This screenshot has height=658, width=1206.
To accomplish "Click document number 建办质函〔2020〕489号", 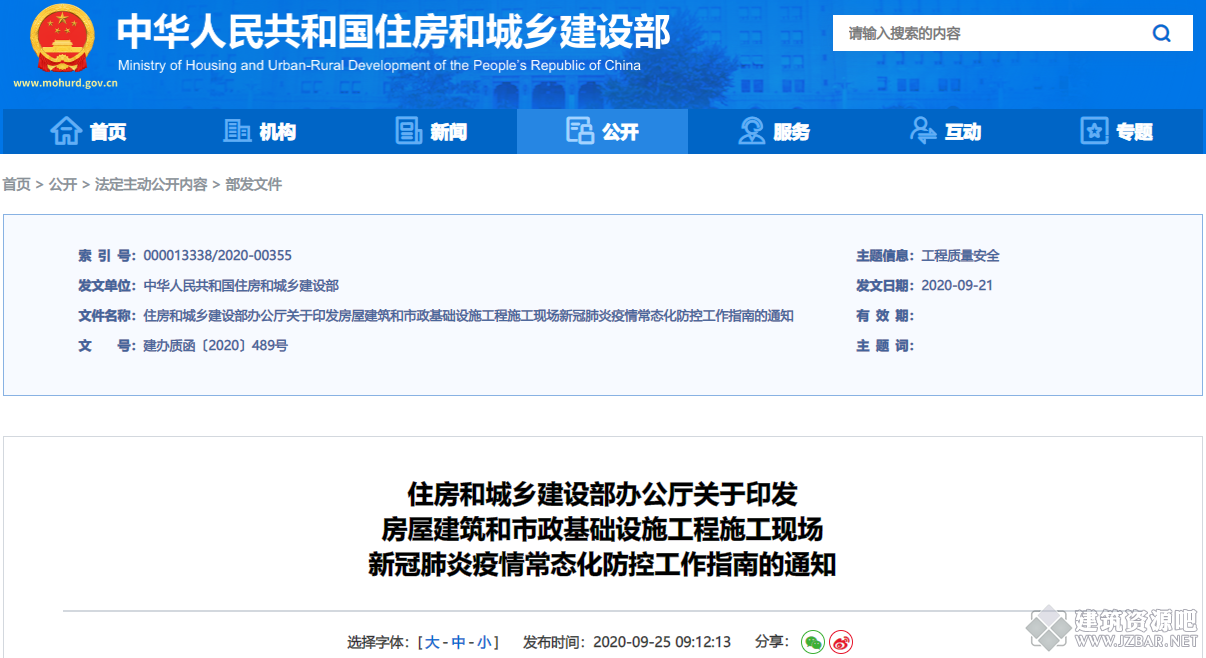I will [x=215, y=346].
